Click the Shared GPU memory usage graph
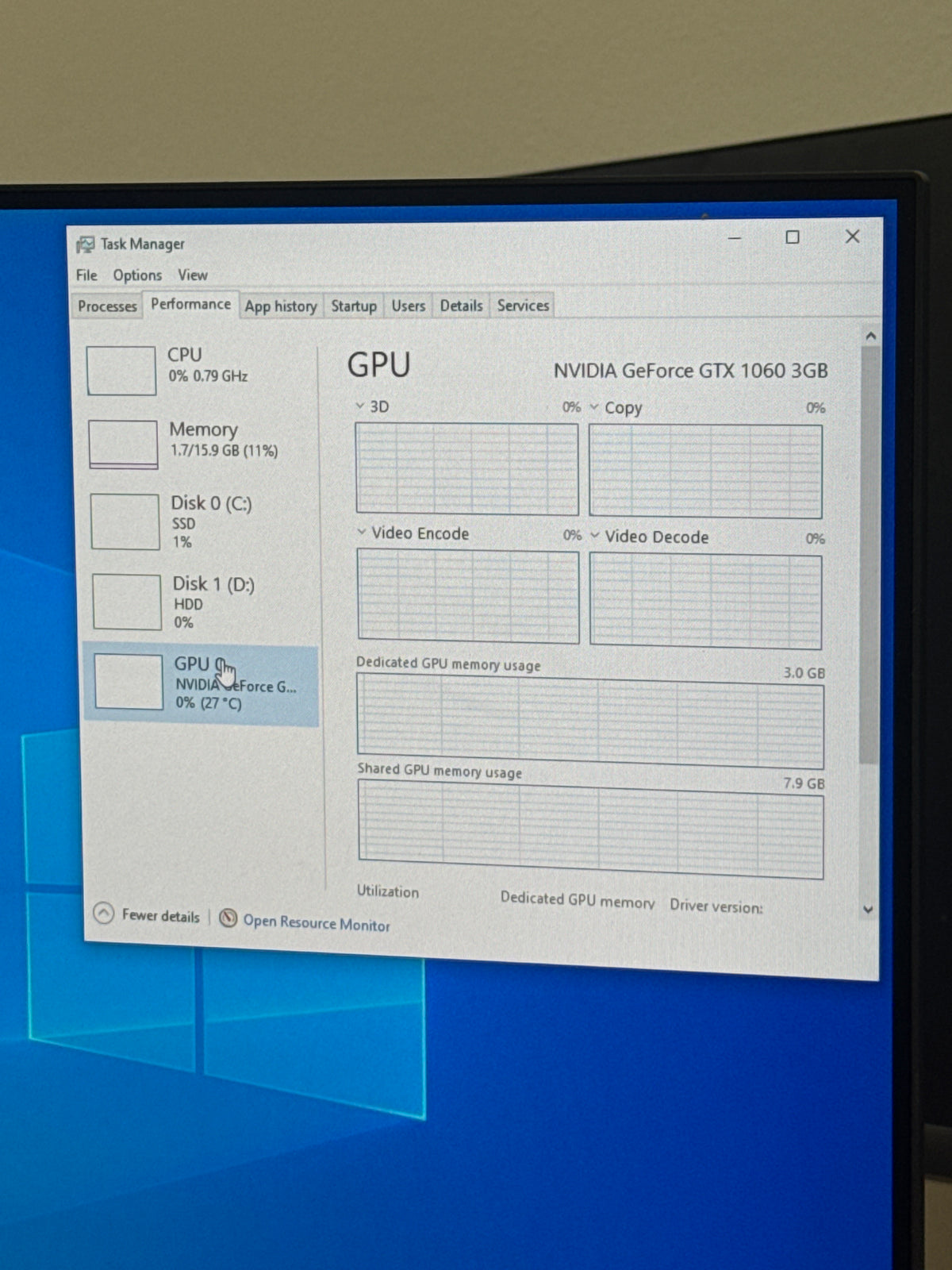This screenshot has height=1270, width=952. [591, 829]
